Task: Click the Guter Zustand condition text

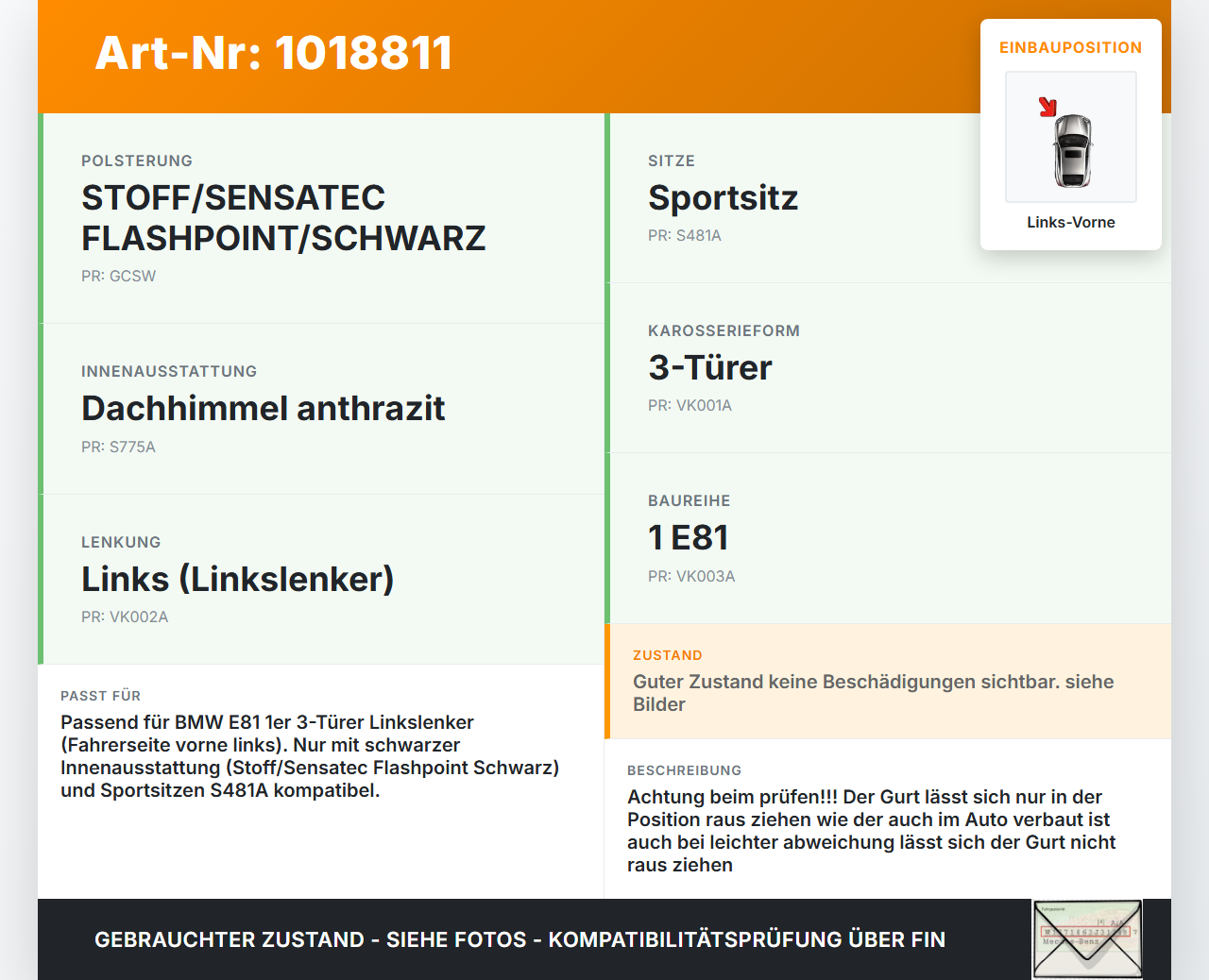Action: click(874, 693)
